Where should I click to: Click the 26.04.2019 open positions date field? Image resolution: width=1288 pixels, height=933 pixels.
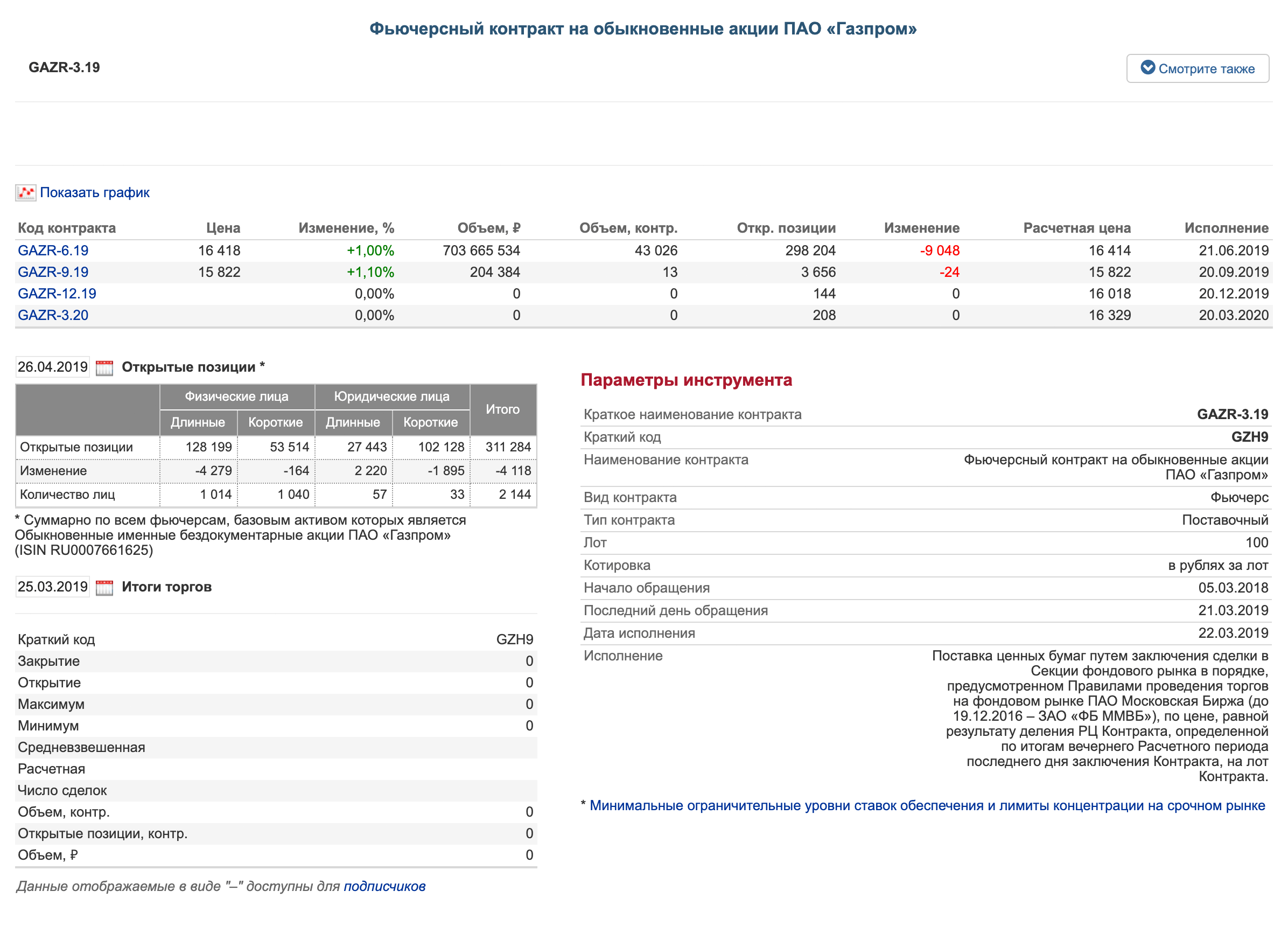(52, 367)
